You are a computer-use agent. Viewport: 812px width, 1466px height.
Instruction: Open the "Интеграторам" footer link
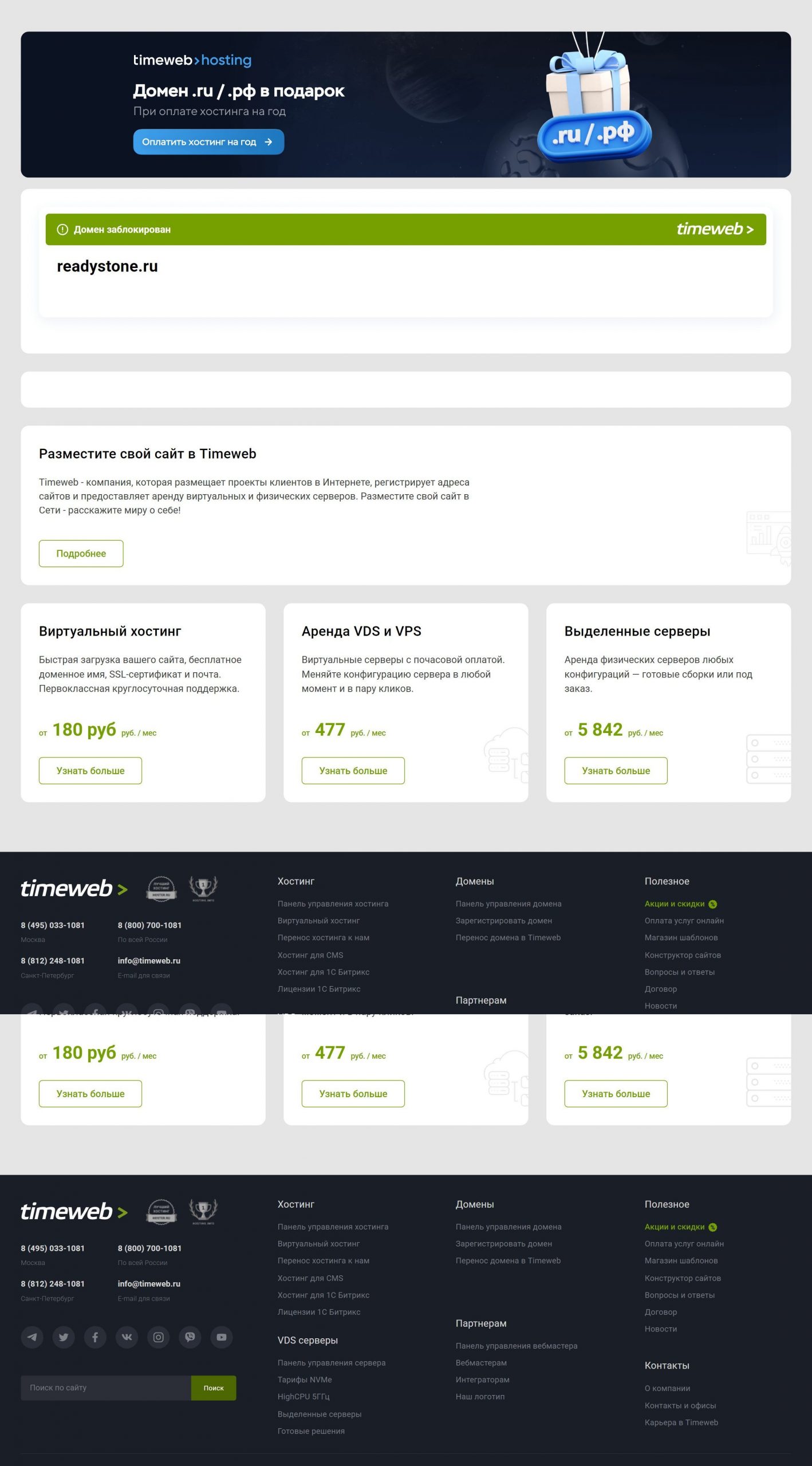pyautogui.click(x=483, y=1380)
